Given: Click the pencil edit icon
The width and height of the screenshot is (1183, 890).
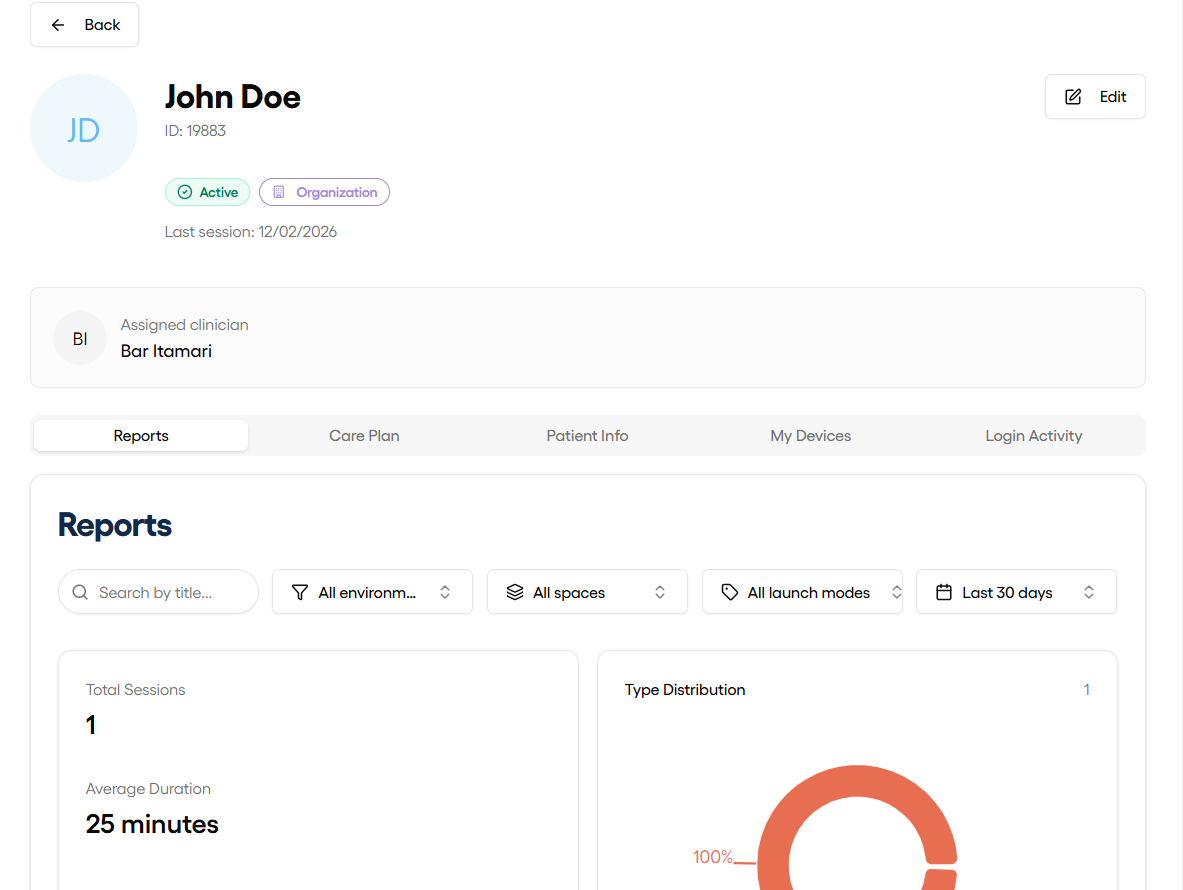Looking at the screenshot, I should tap(1073, 97).
